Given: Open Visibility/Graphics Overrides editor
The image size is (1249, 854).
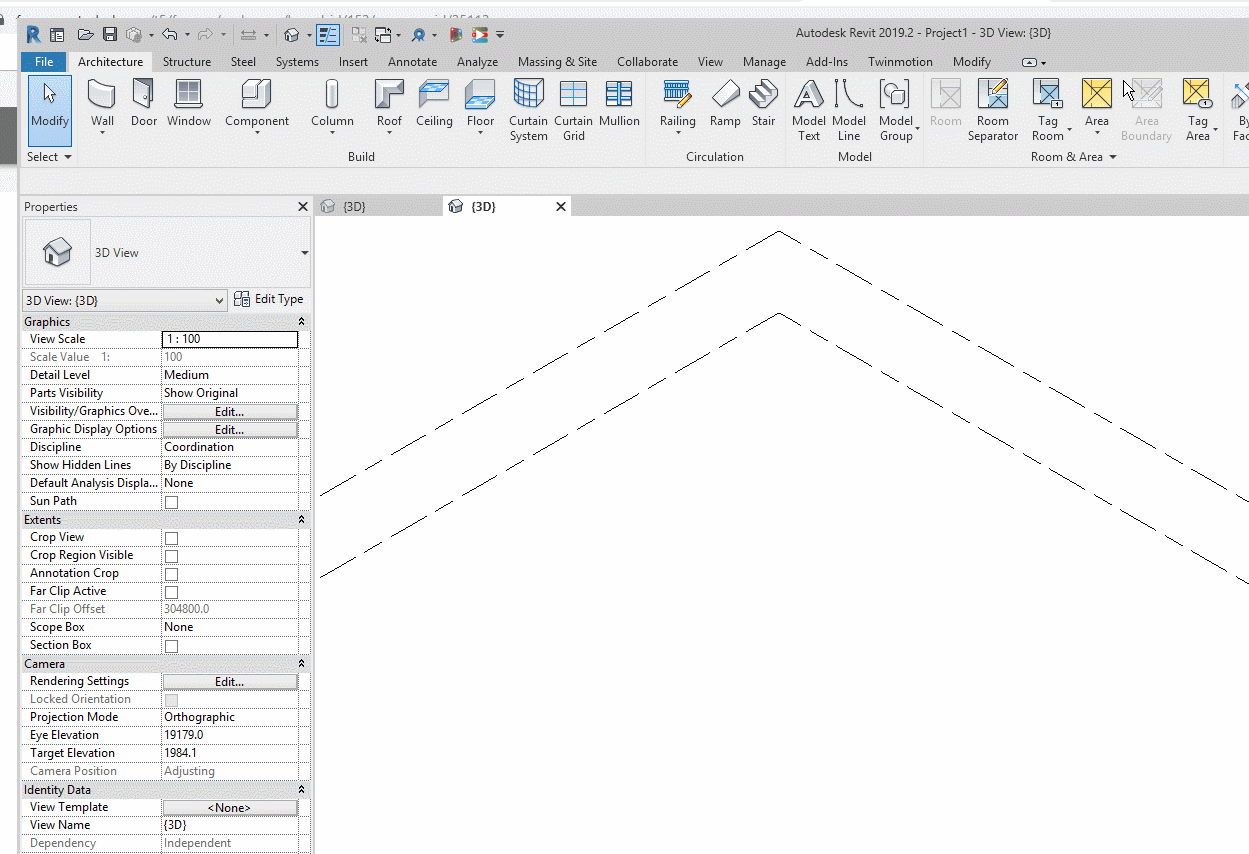Looking at the screenshot, I should tap(229, 410).
